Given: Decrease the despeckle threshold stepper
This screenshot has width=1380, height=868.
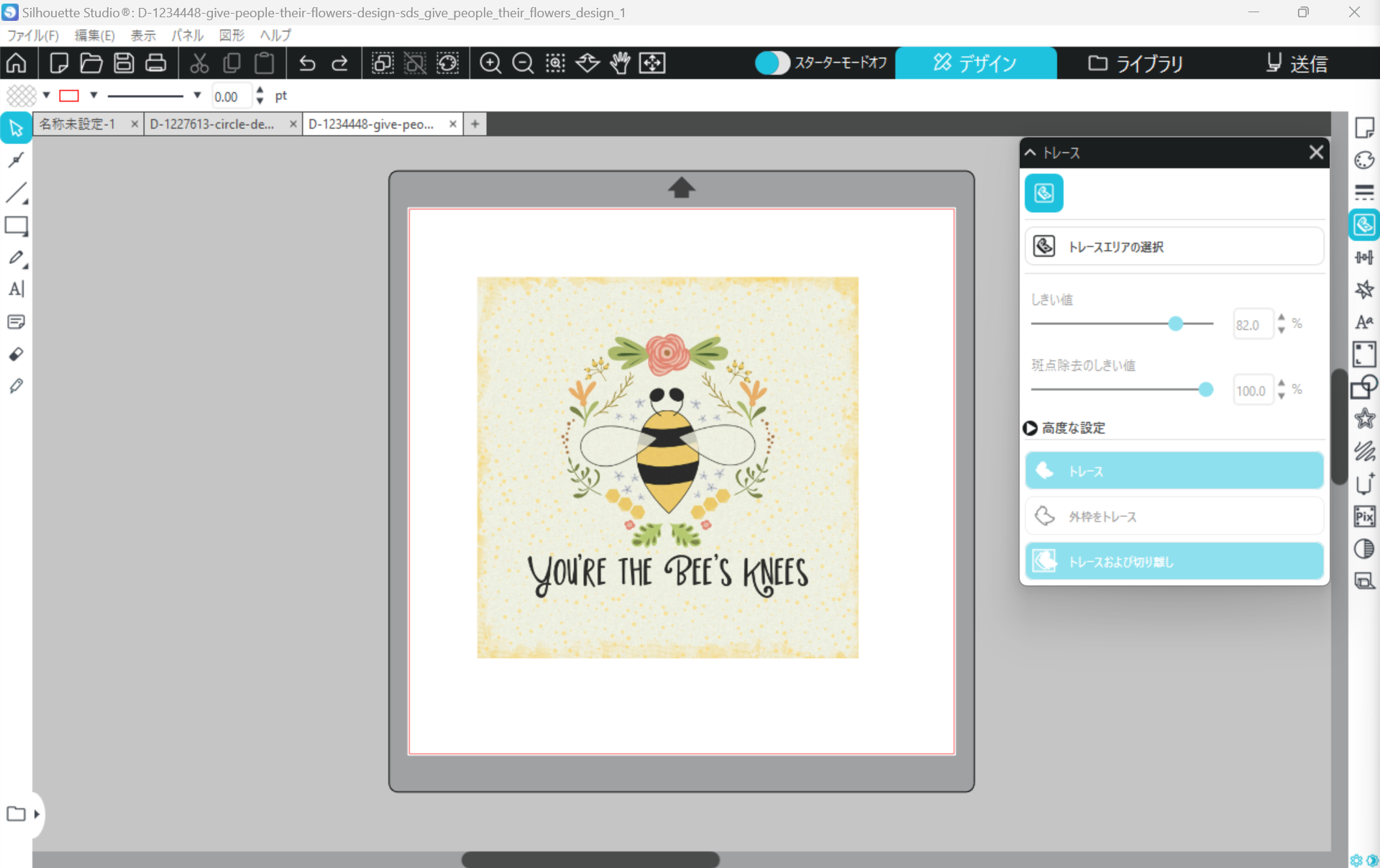Looking at the screenshot, I should pyautogui.click(x=1281, y=396).
